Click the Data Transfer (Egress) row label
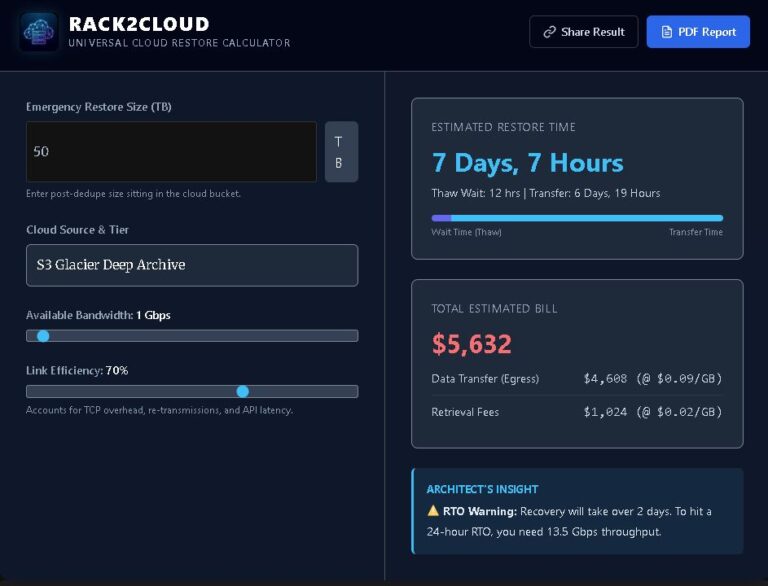Image resolution: width=768 pixels, height=586 pixels. coord(485,379)
